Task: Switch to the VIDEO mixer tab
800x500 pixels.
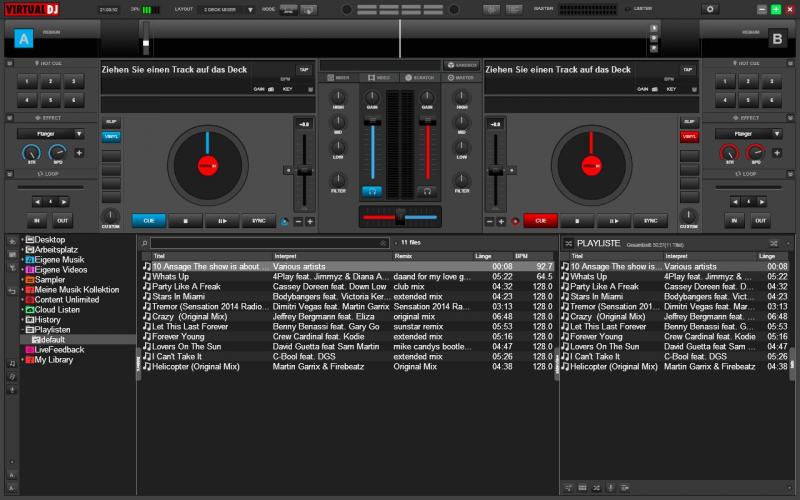Action: click(x=381, y=77)
